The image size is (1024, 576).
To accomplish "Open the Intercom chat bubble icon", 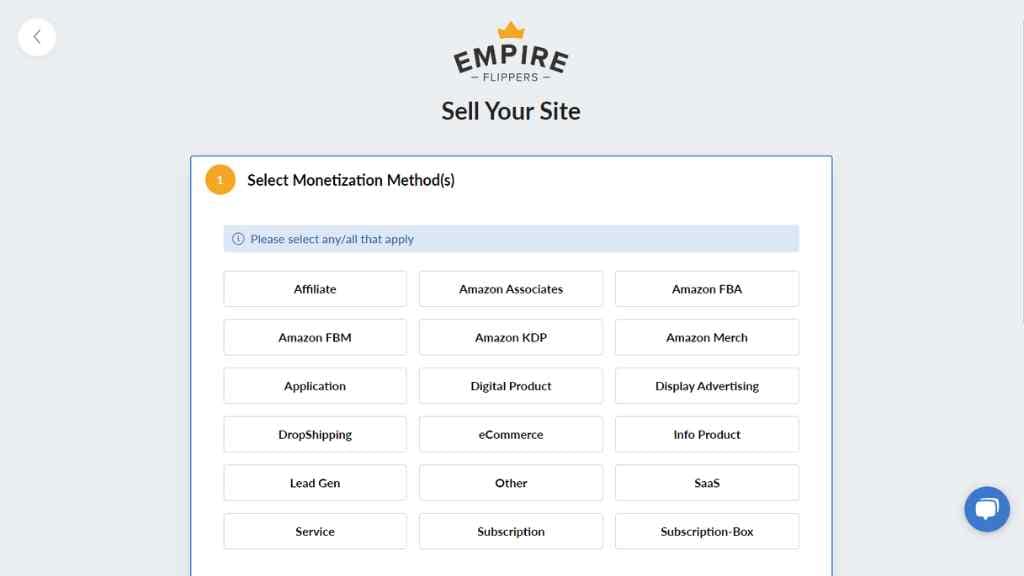I will 987,509.
